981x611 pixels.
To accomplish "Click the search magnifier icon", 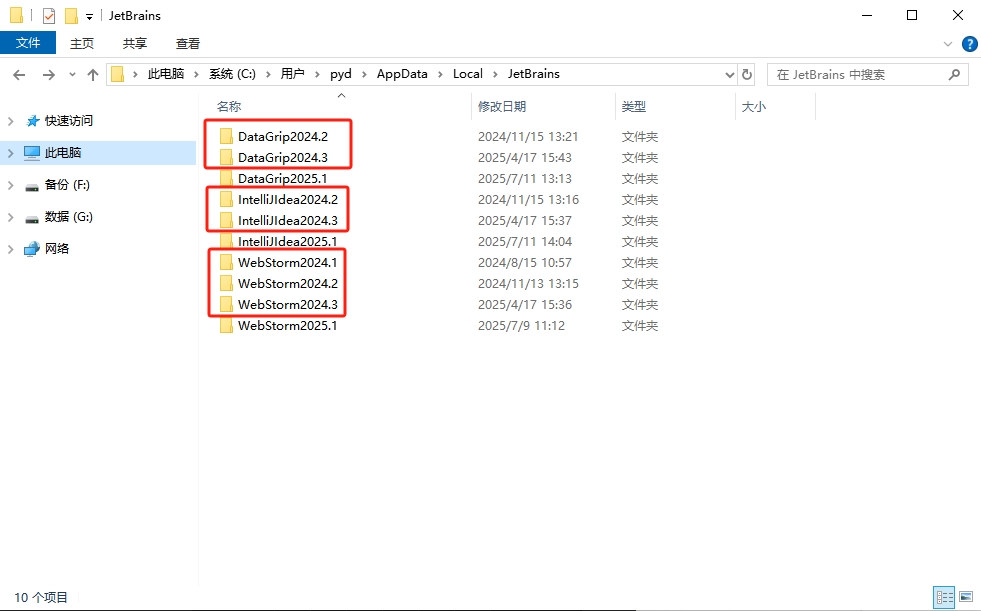I will [x=953, y=74].
